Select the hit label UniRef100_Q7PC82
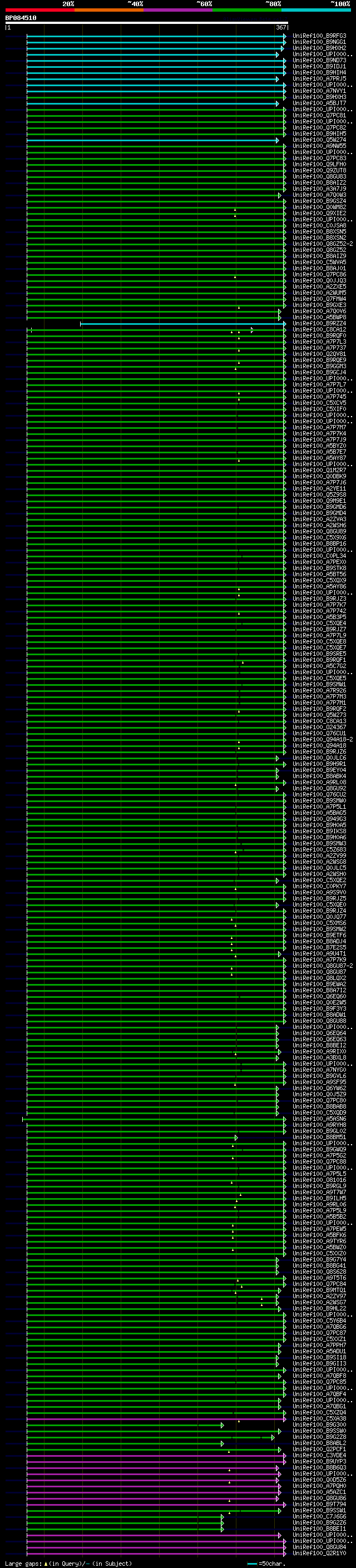Screen dimensions: 356x1568 [x=319, y=128]
